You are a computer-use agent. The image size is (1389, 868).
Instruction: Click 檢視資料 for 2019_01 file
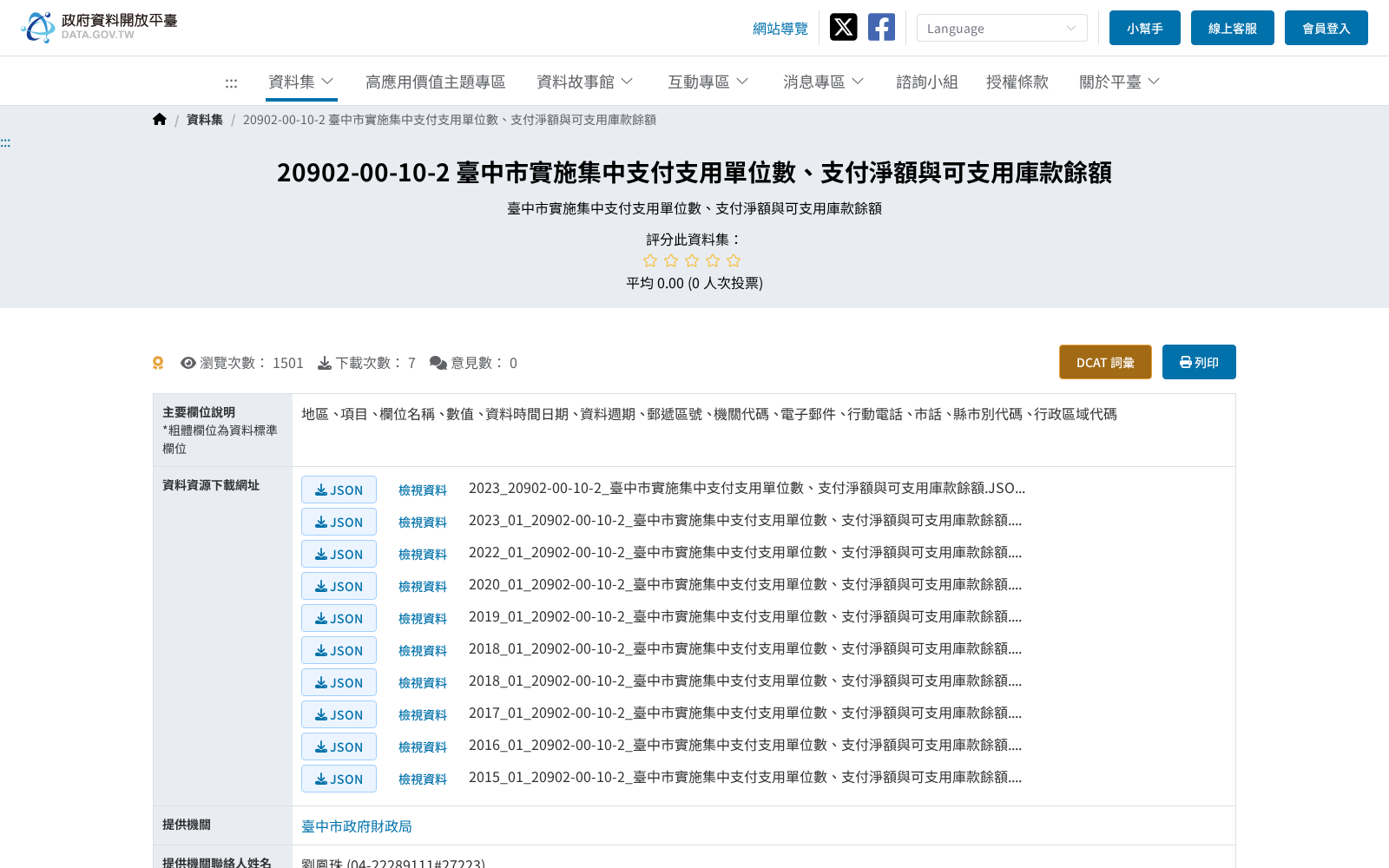click(x=423, y=619)
